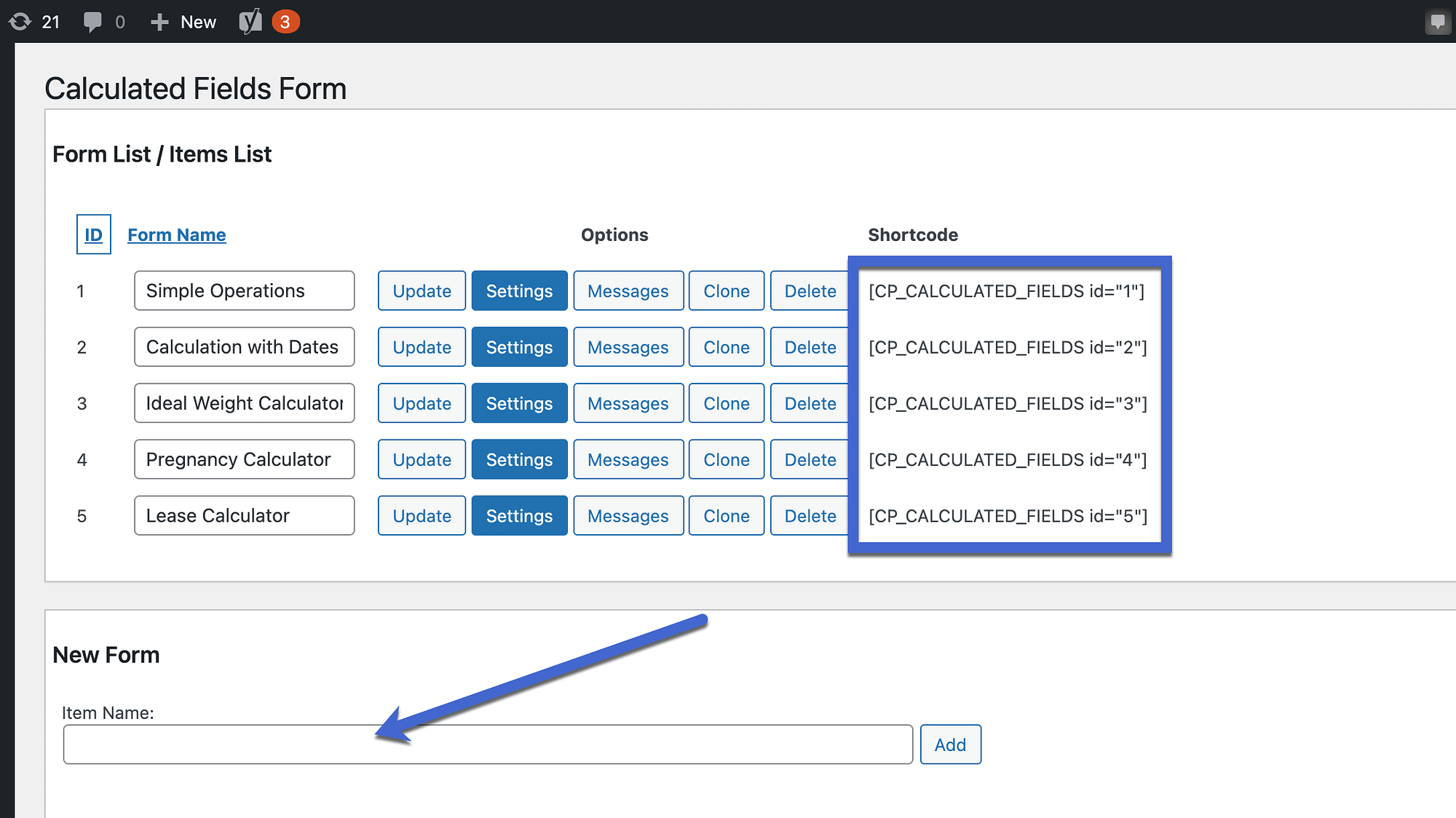Click the Add button for new form

[949, 744]
